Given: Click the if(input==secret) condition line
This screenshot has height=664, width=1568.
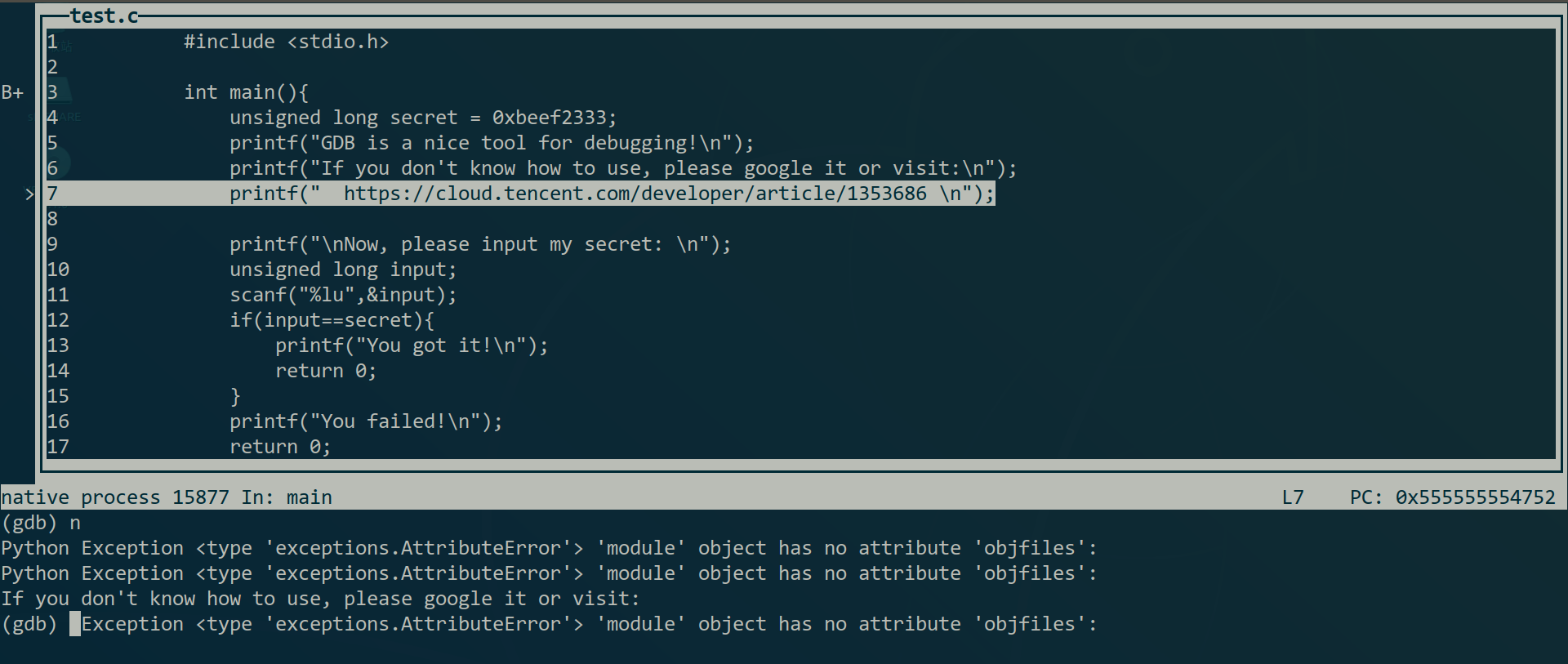Looking at the screenshot, I should click(332, 320).
